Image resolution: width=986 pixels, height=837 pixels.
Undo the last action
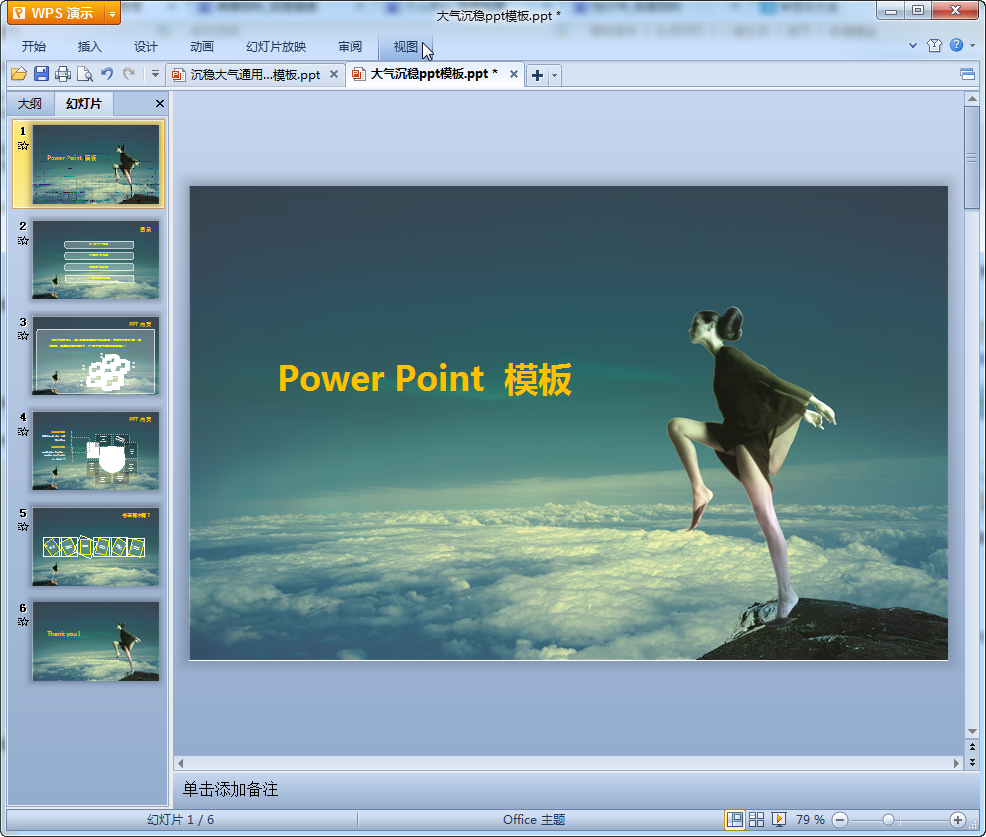click(107, 74)
